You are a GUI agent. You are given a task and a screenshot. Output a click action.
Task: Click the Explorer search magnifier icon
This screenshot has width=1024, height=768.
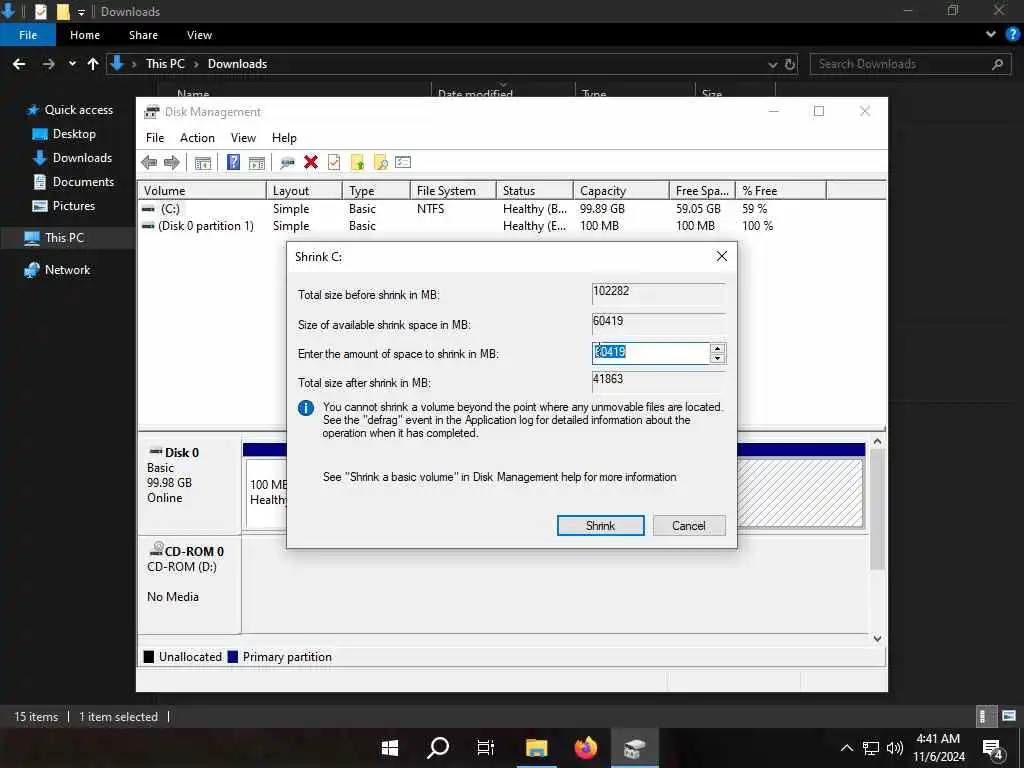pos(997,64)
